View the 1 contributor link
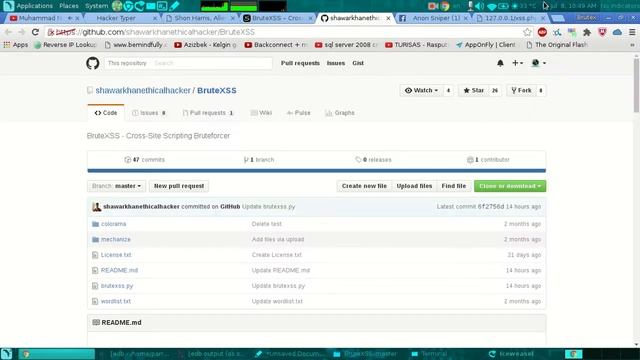This screenshot has height=360, width=640. pos(488,160)
